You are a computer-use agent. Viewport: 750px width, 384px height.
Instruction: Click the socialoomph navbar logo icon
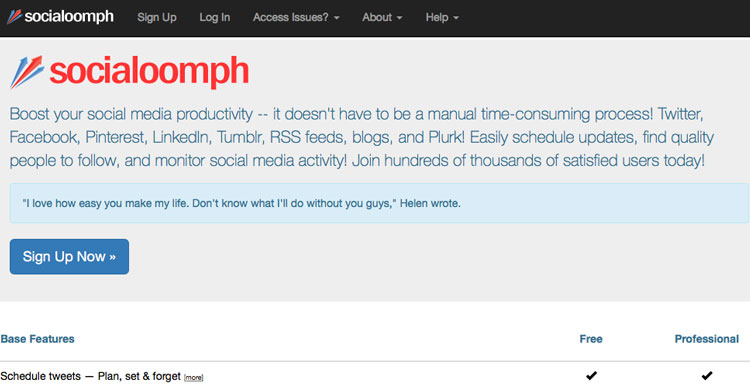pos(14,17)
